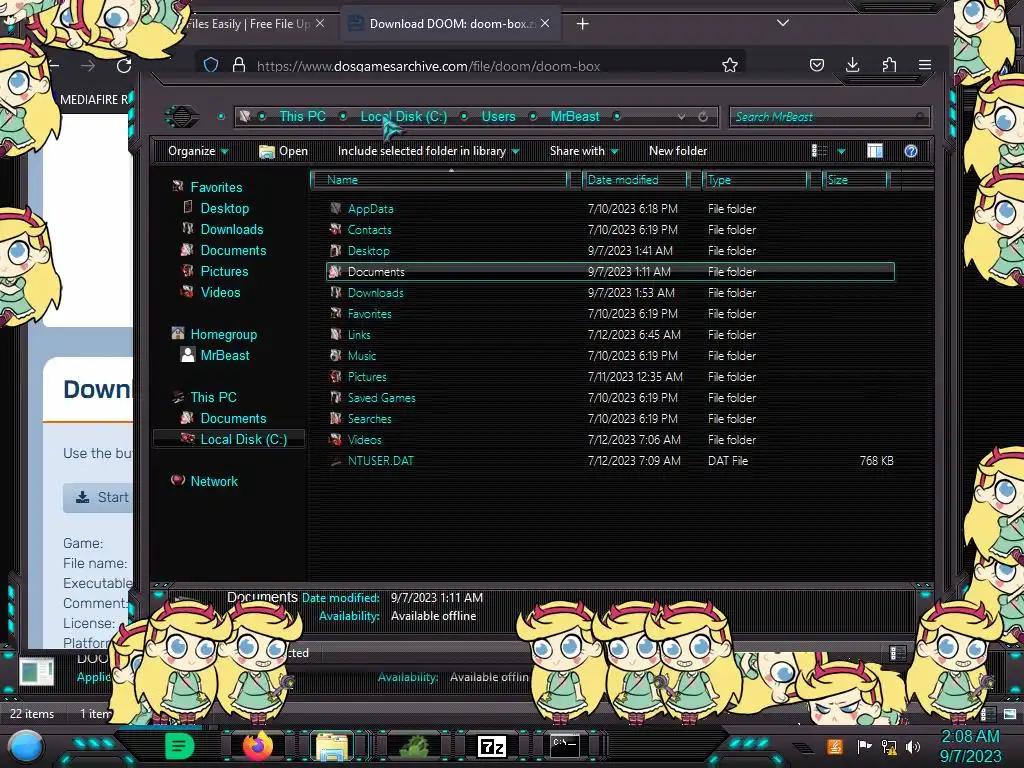1024x768 pixels.
Task: Open a new Firefox tab
Action: (x=583, y=24)
